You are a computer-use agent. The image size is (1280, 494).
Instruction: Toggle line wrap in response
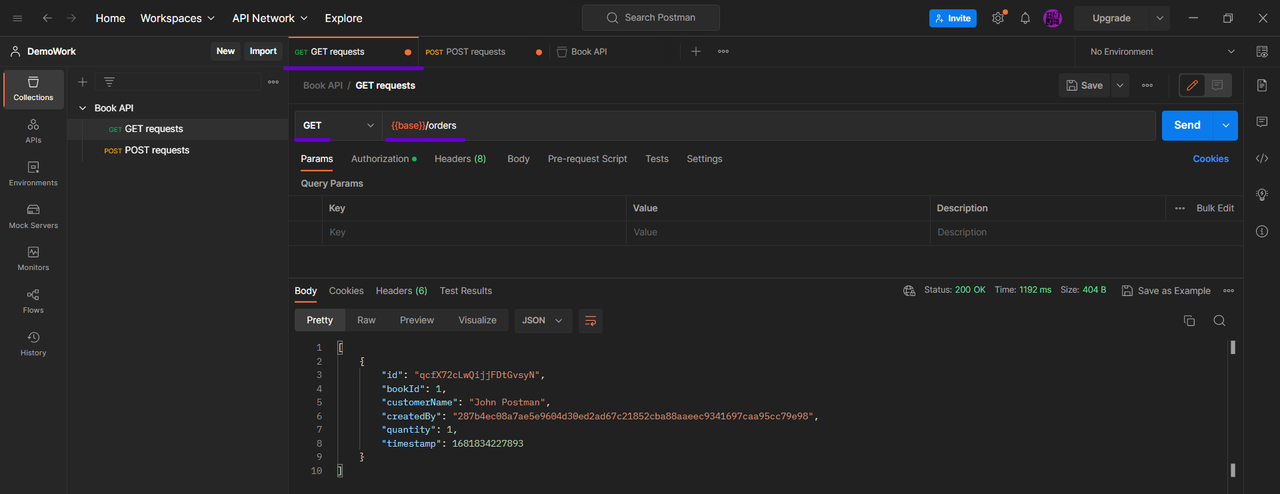tap(590, 321)
